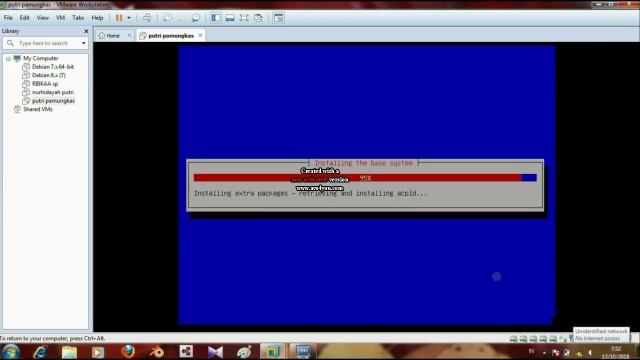This screenshot has width=640, height=360.
Task: Select the Debian 8.x (7) VM
Action: point(49,75)
